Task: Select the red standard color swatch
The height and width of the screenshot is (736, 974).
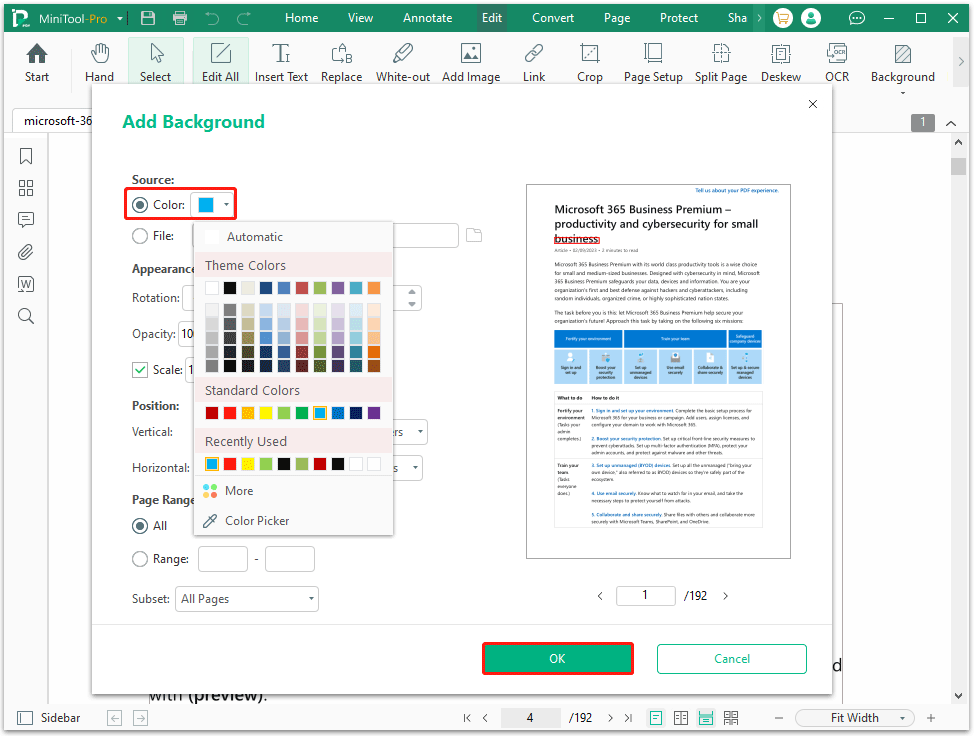Action: coord(228,411)
